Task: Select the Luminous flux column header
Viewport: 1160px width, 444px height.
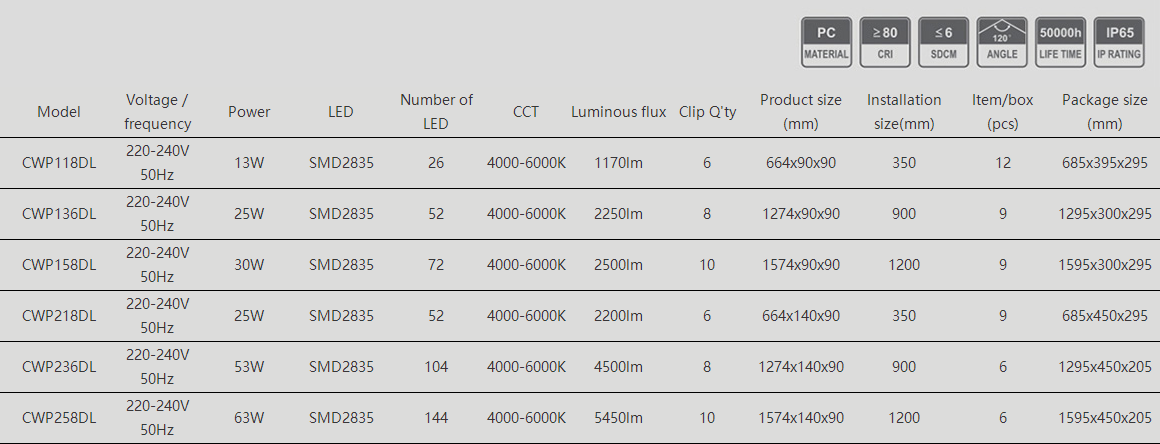Action: (618, 112)
